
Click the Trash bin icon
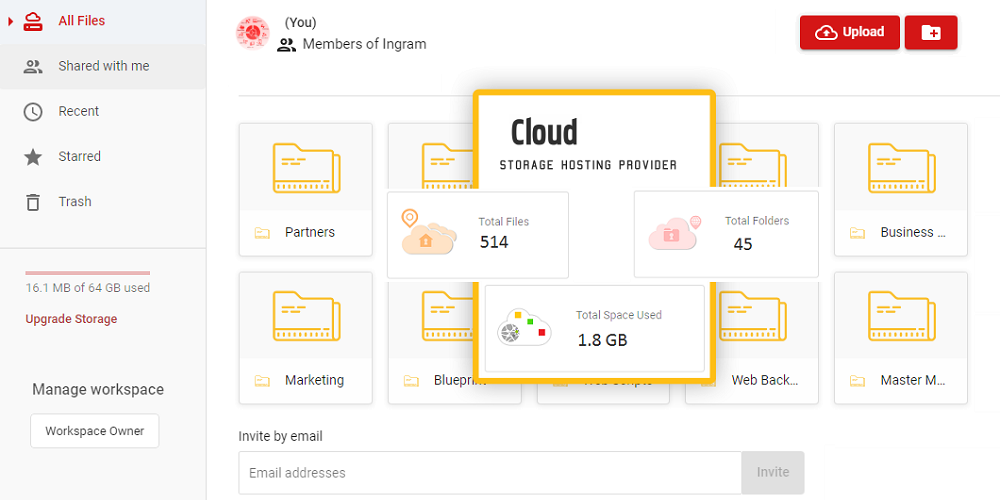[33, 202]
